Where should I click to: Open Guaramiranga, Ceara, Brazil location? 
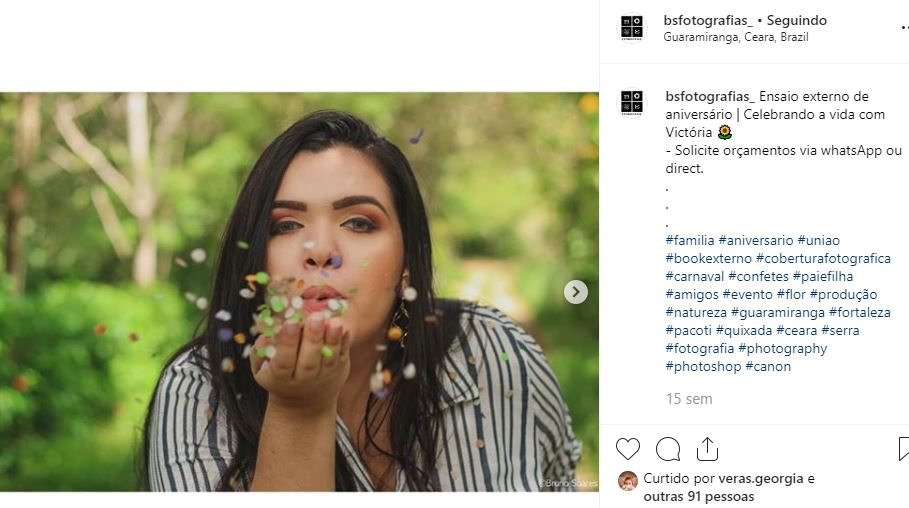pos(736,37)
